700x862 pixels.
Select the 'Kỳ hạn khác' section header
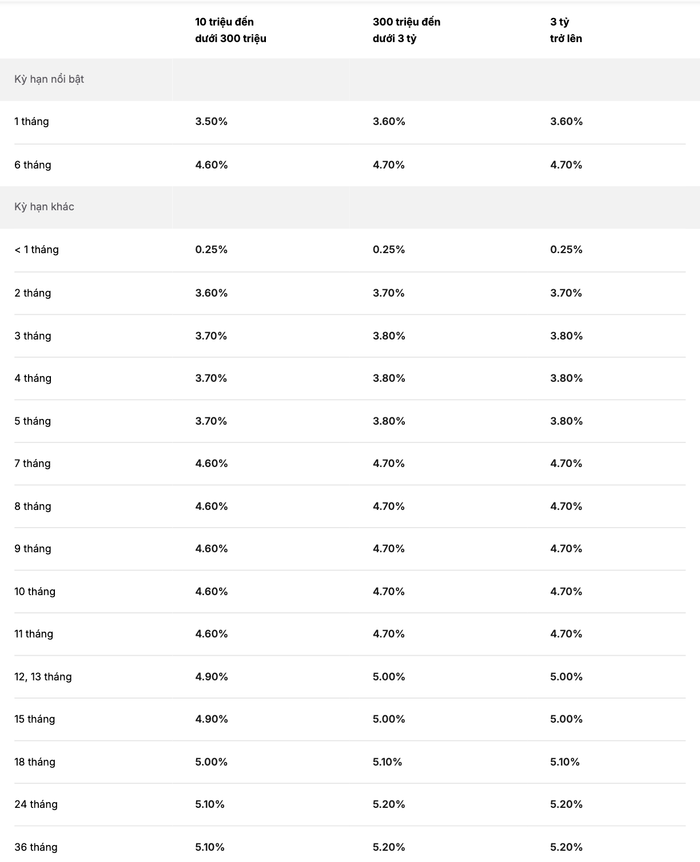pyautogui.click(x=44, y=207)
